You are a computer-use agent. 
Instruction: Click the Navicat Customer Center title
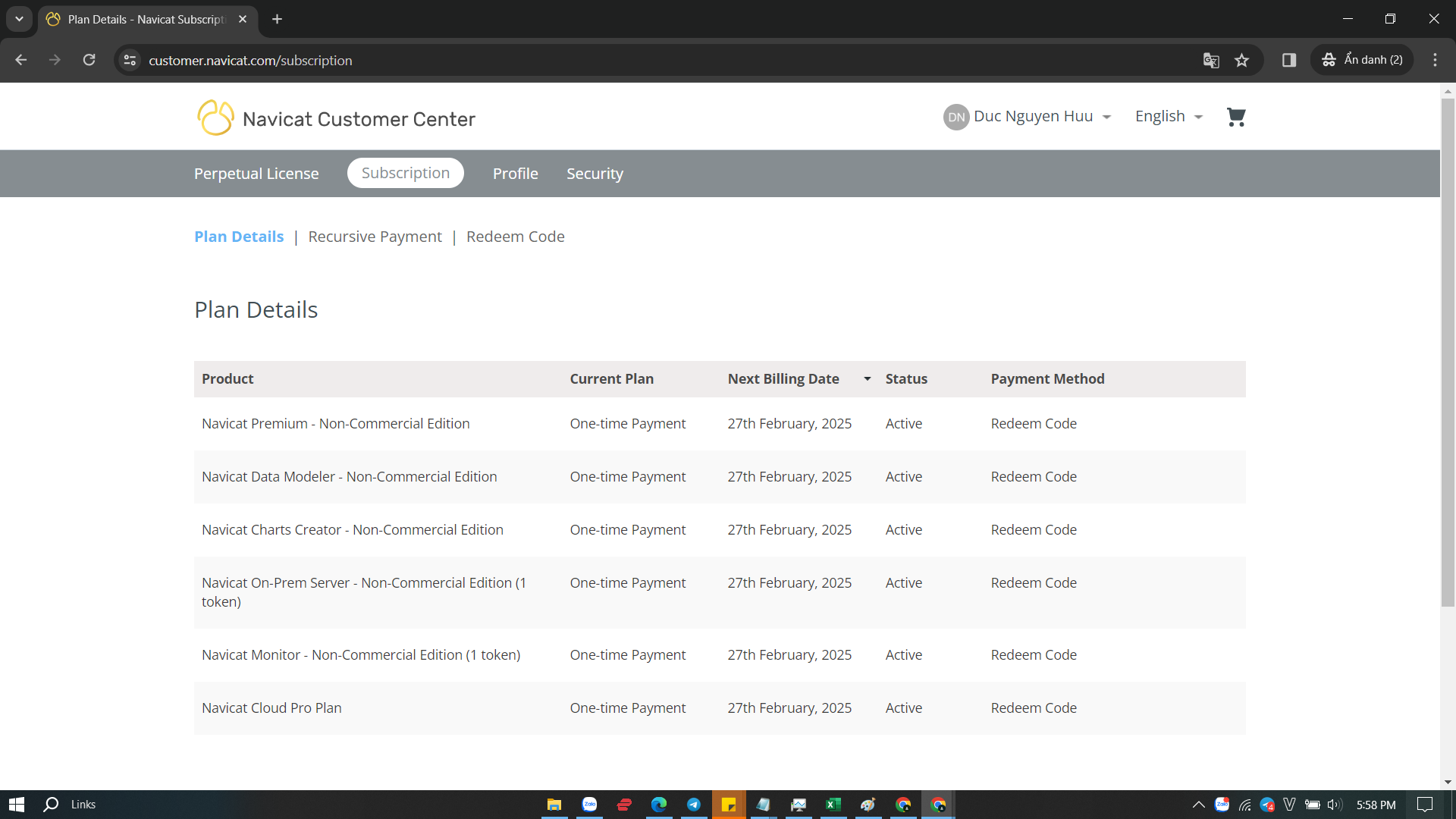click(359, 119)
